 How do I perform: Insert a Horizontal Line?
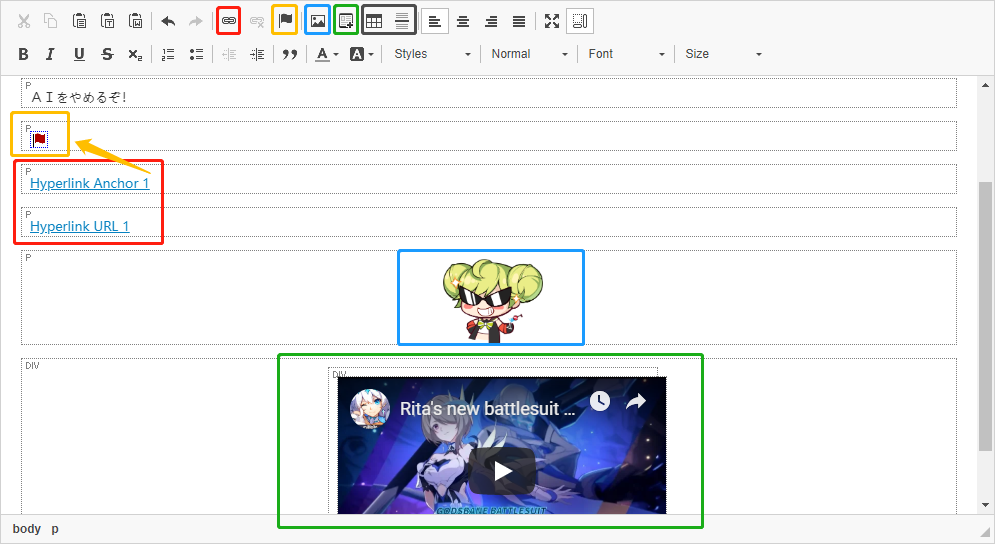[x=402, y=21]
